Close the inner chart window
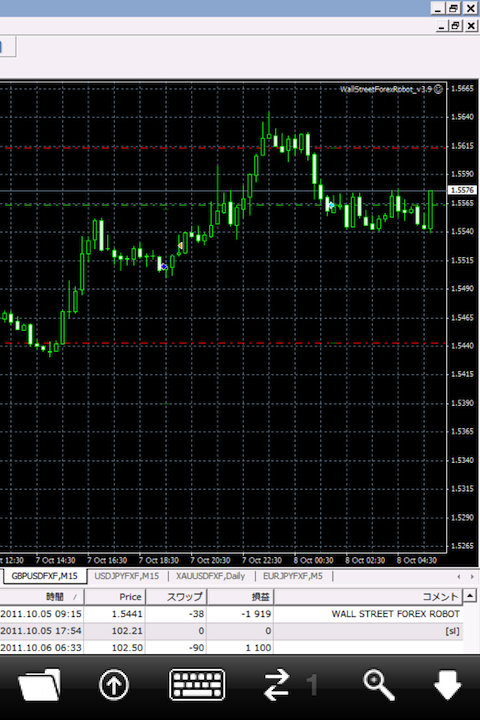Image resolution: width=480 pixels, height=720 pixels. (x=471, y=26)
